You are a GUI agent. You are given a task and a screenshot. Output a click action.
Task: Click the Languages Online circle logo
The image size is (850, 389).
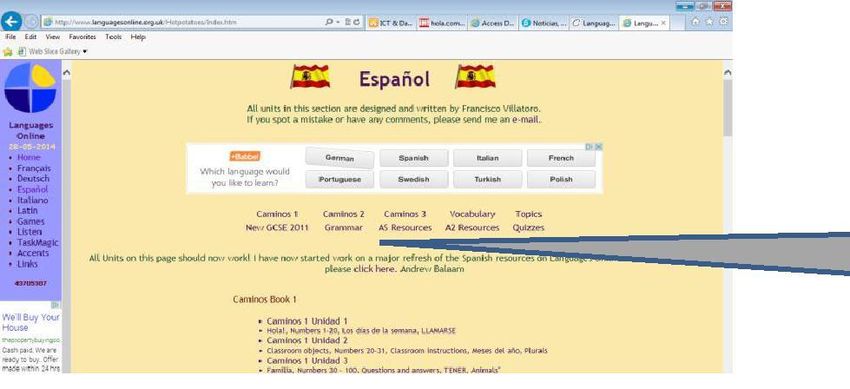30,88
